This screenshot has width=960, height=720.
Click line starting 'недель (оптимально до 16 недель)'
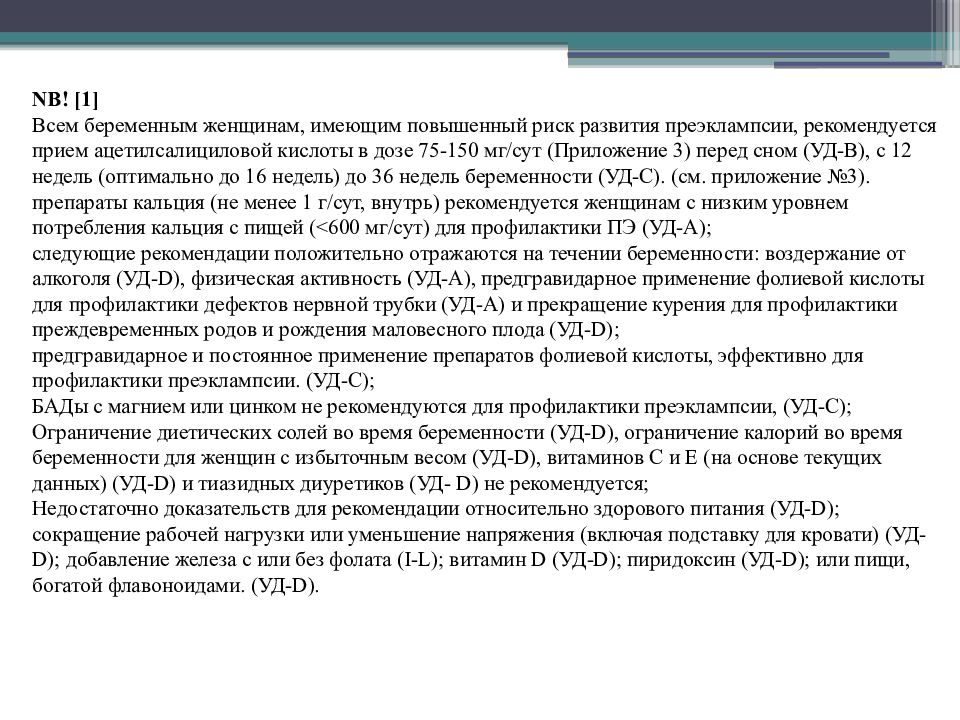451,177
